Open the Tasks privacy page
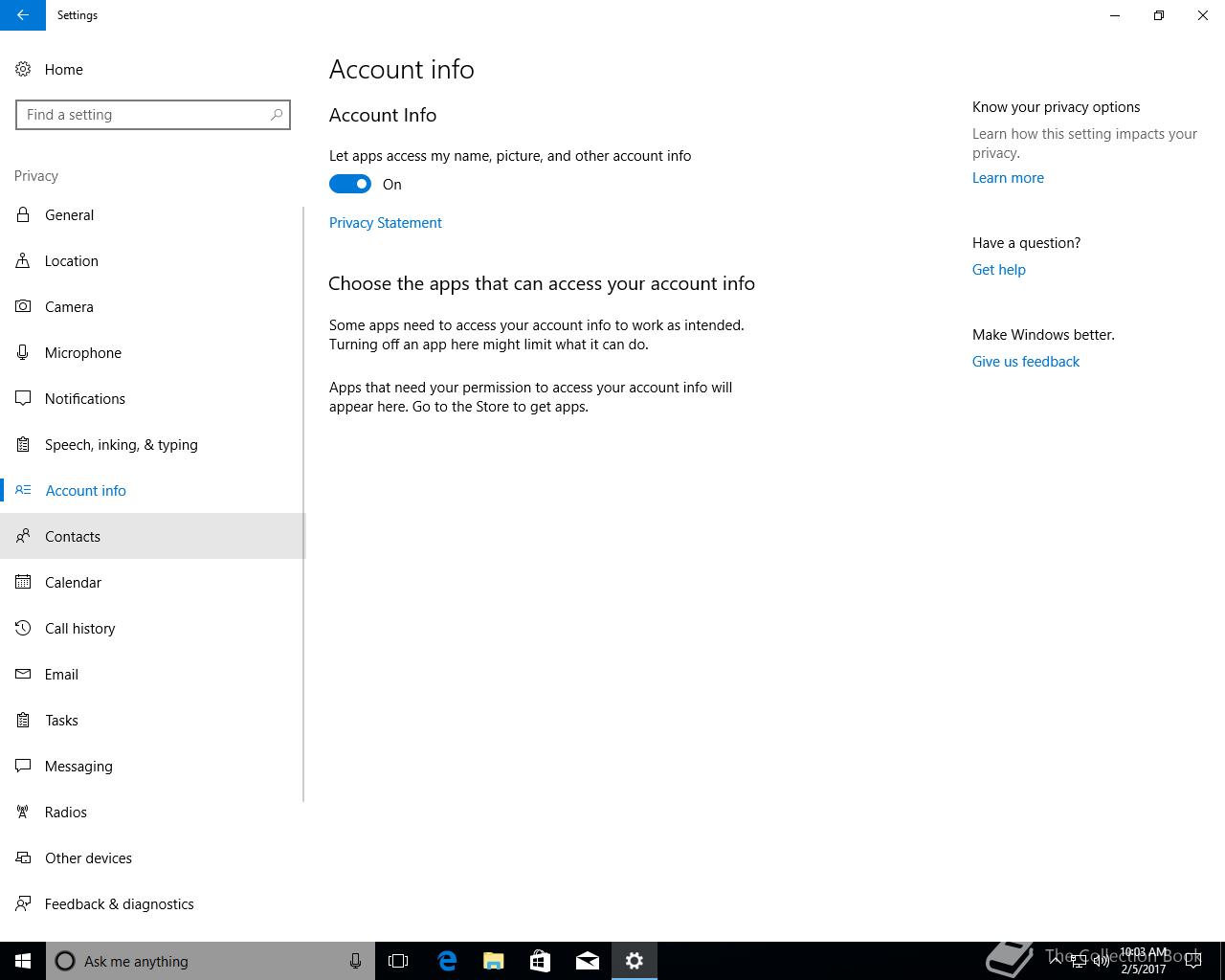The width and height of the screenshot is (1225, 980). pyautogui.click(x=153, y=720)
